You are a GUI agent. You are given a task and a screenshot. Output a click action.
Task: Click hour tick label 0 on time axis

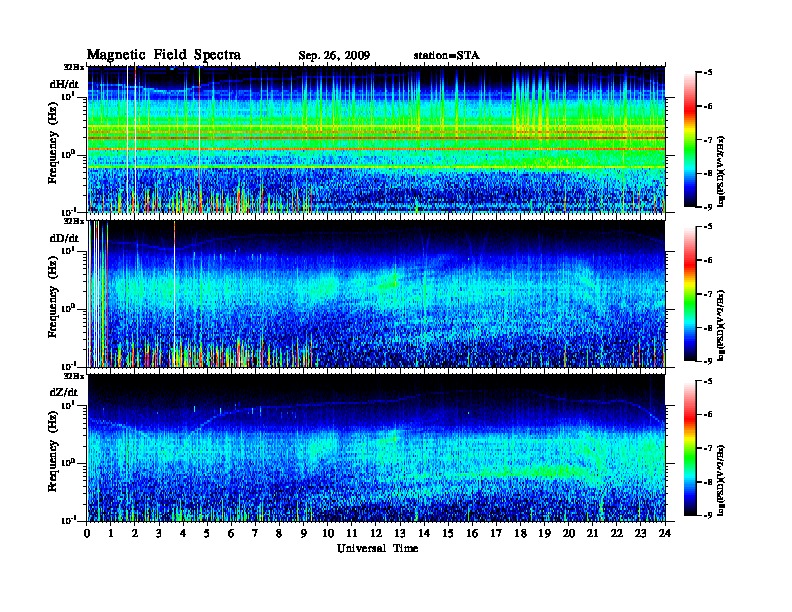[87, 534]
